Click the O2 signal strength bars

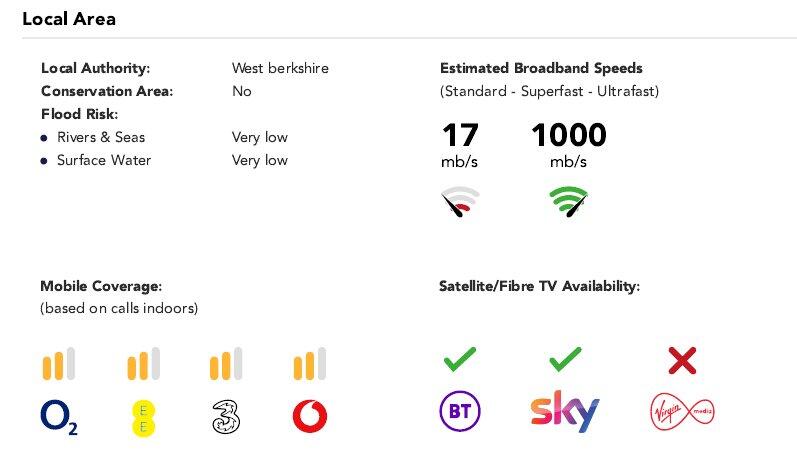pyautogui.click(x=59, y=365)
